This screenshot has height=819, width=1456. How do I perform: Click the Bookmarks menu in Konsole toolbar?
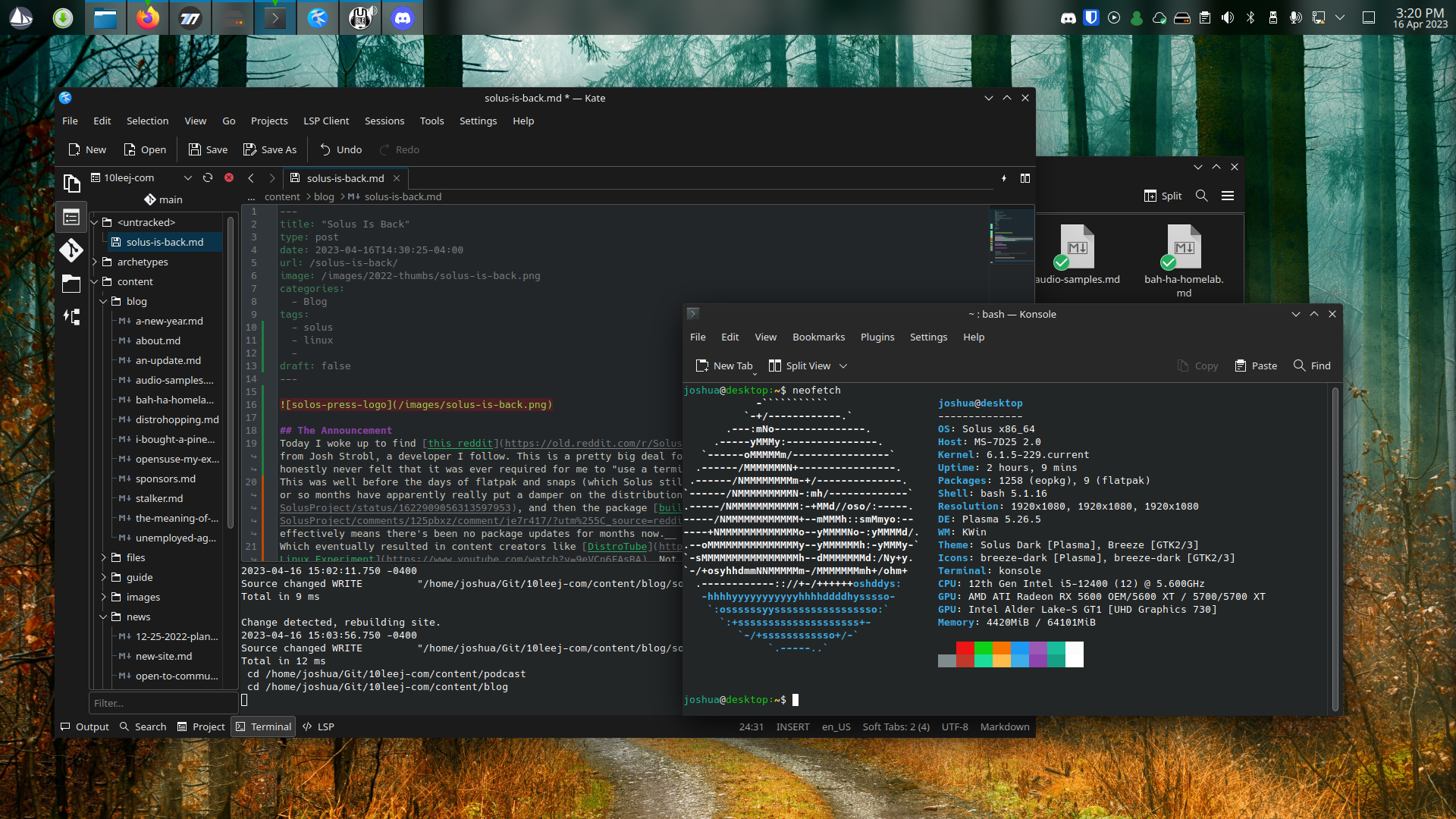(x=818, y=337)
